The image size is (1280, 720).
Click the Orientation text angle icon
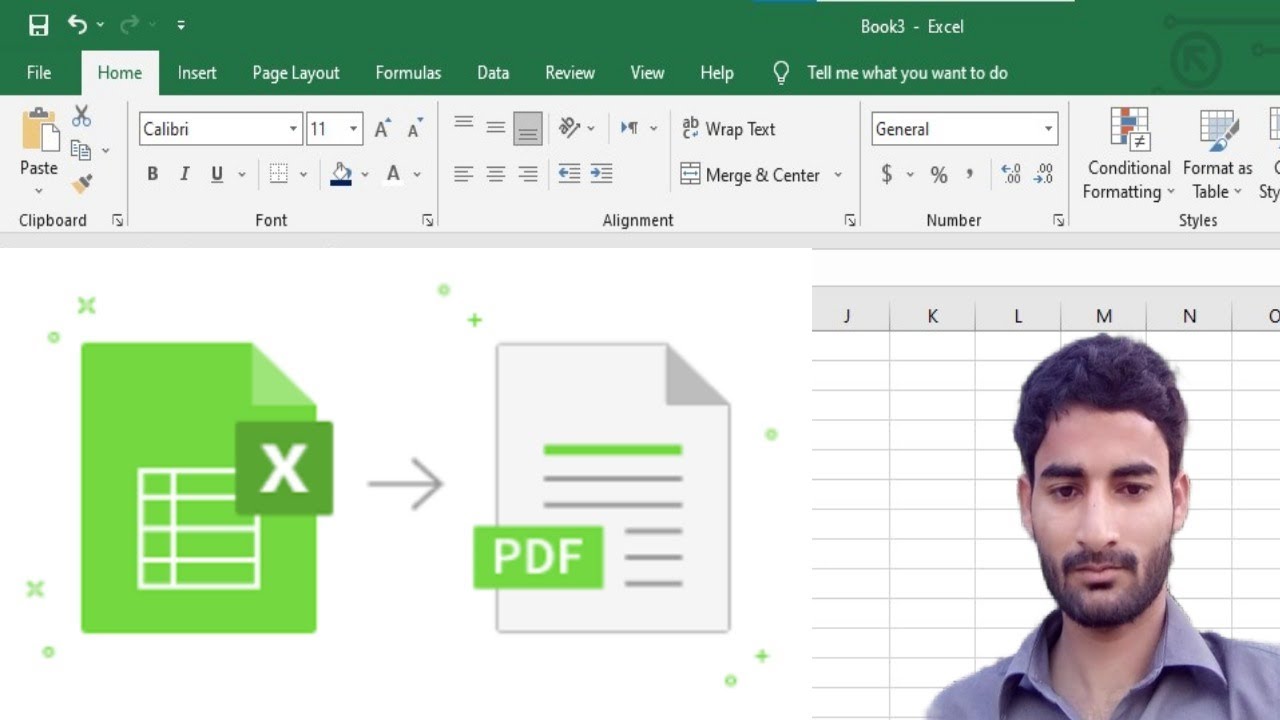[x=569, y=127]
